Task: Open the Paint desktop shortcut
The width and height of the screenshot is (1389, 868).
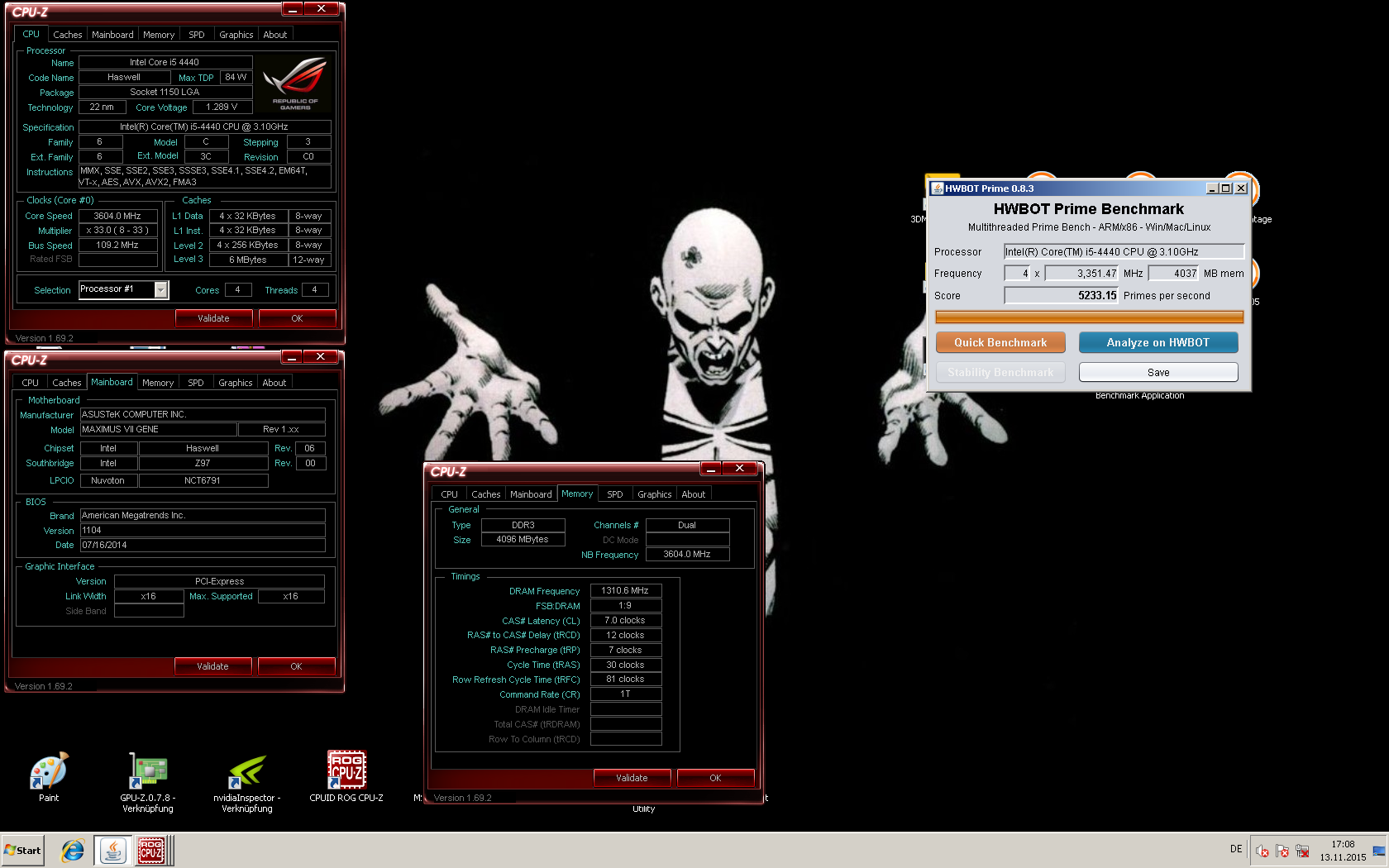Action: pyautogui.click(x=49, y=777)
